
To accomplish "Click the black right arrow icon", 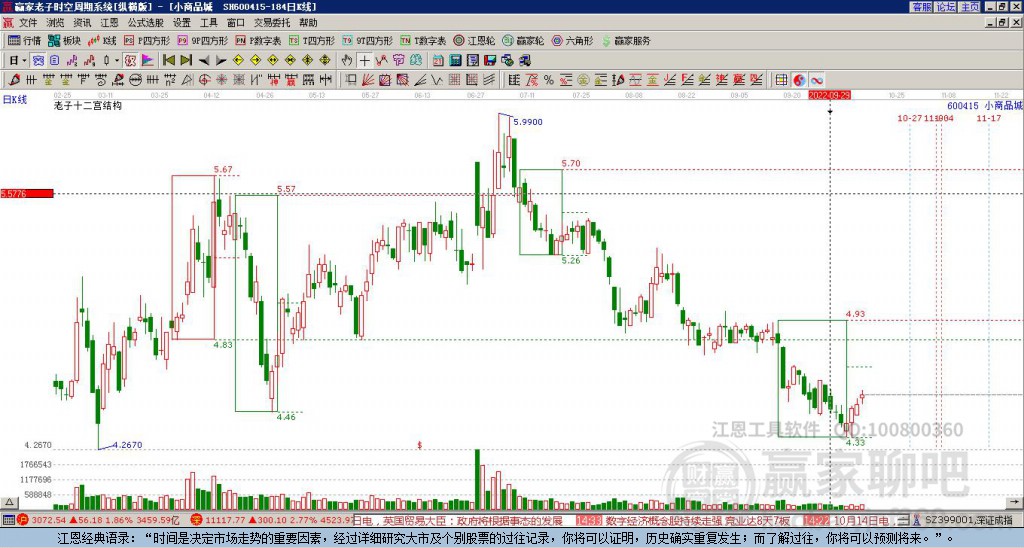I will 221,61.
